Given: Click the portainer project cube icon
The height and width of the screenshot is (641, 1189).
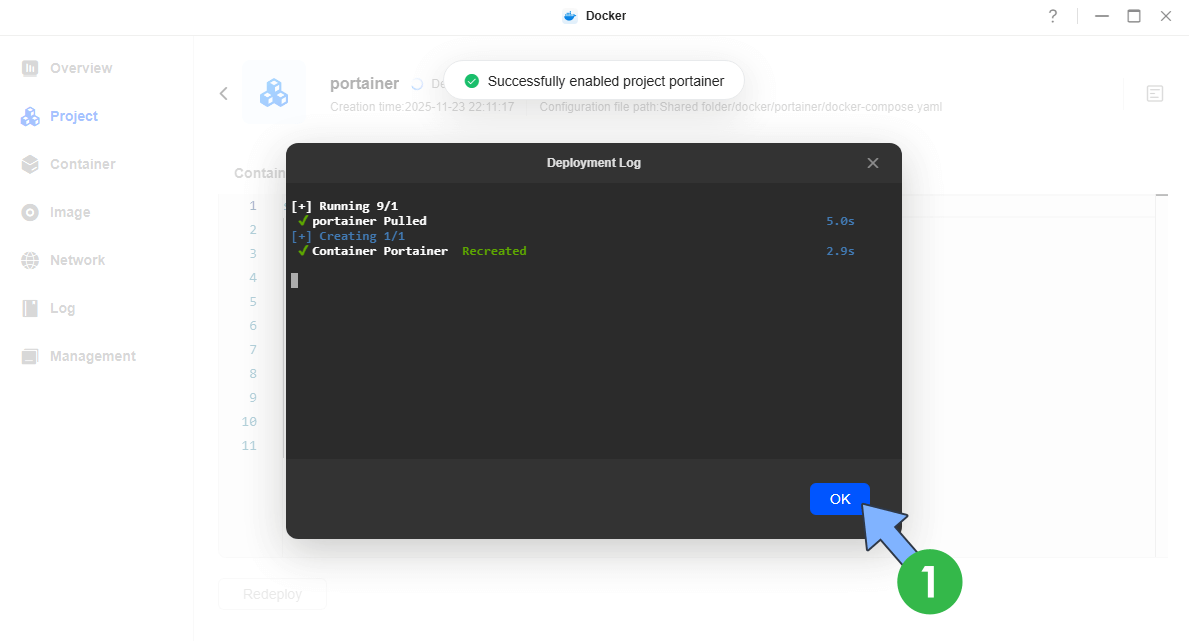Looking at the screenshot, I should pos(274,92).
